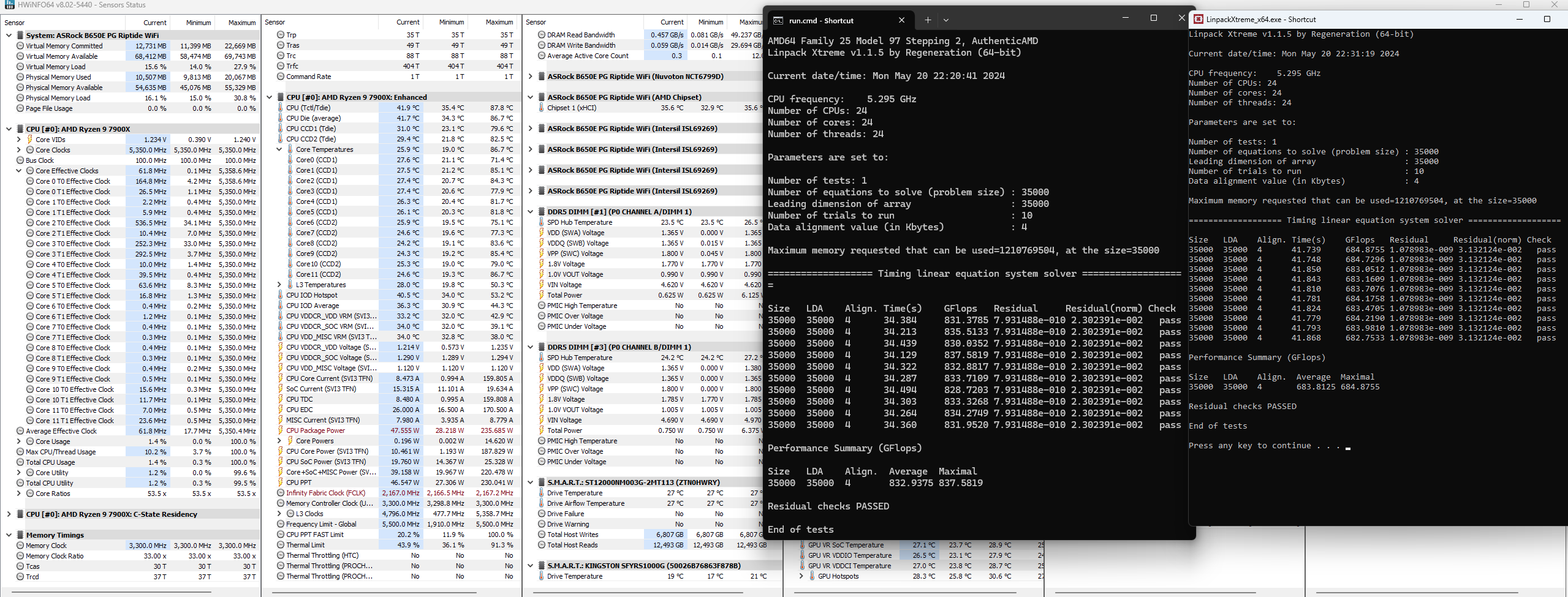Collapse the System: ASRock B650E PG Riptide WiFi group
The image size is (1568, 597).
[9, 36]
